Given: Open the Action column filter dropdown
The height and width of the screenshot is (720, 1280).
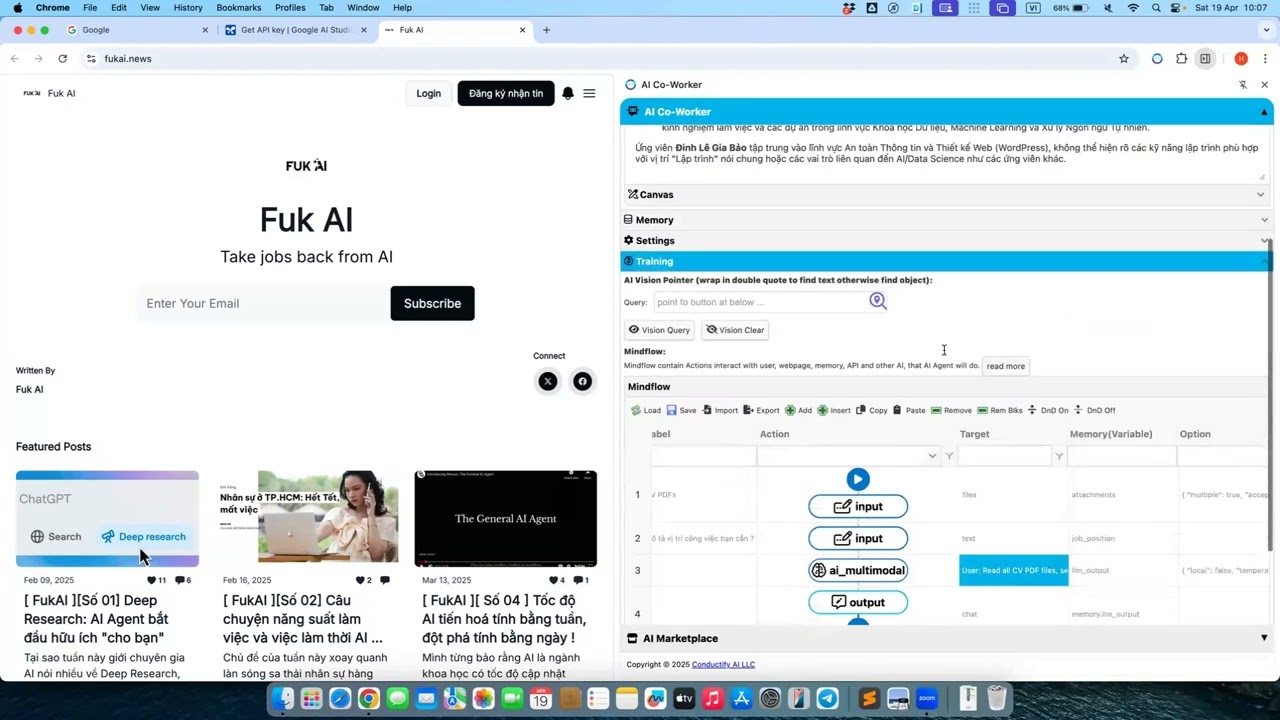Looking at the screenshot, I should [932, 456].
